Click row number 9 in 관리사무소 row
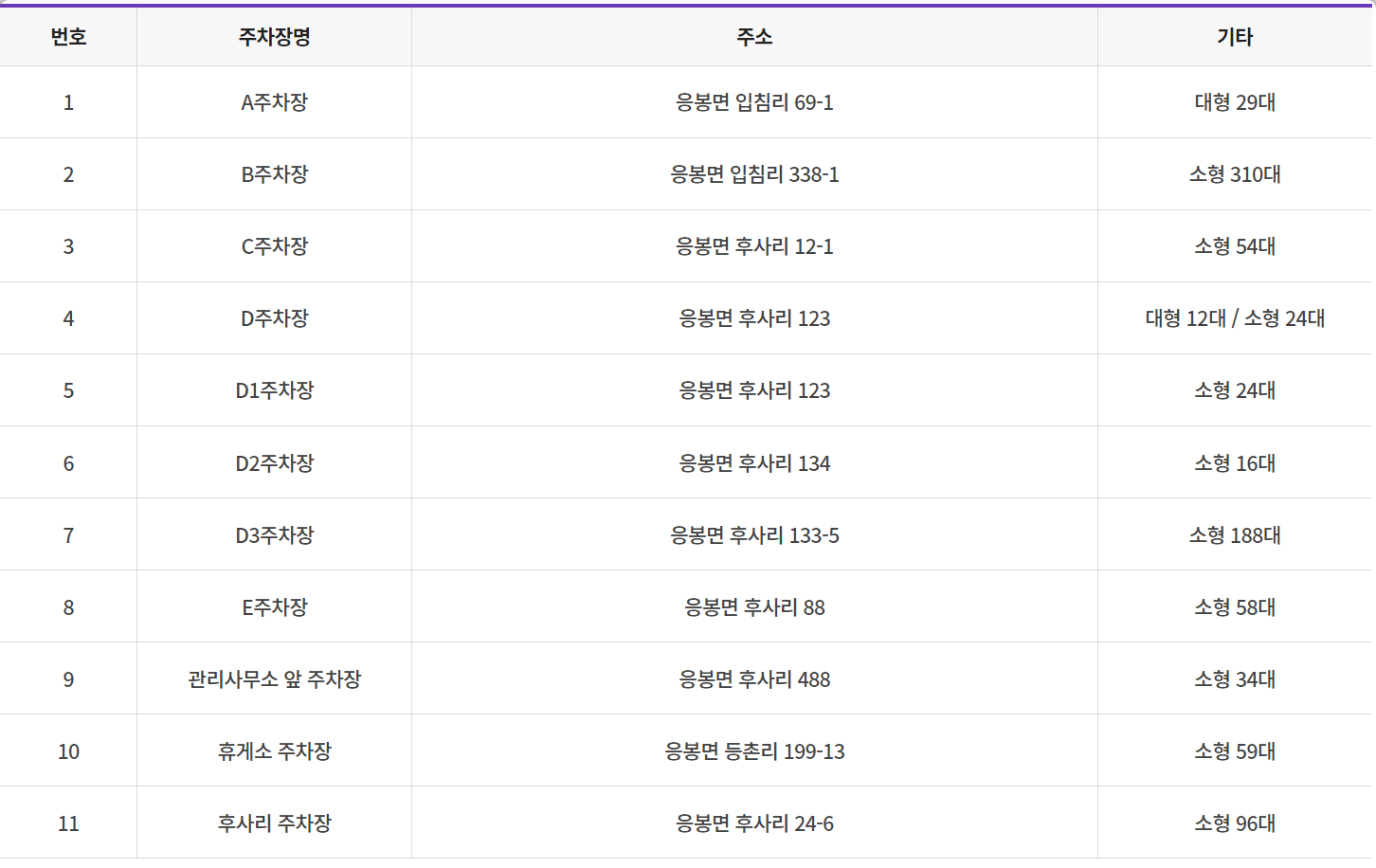This screenshot has width=1376, height=868. (x=68, y=679)
